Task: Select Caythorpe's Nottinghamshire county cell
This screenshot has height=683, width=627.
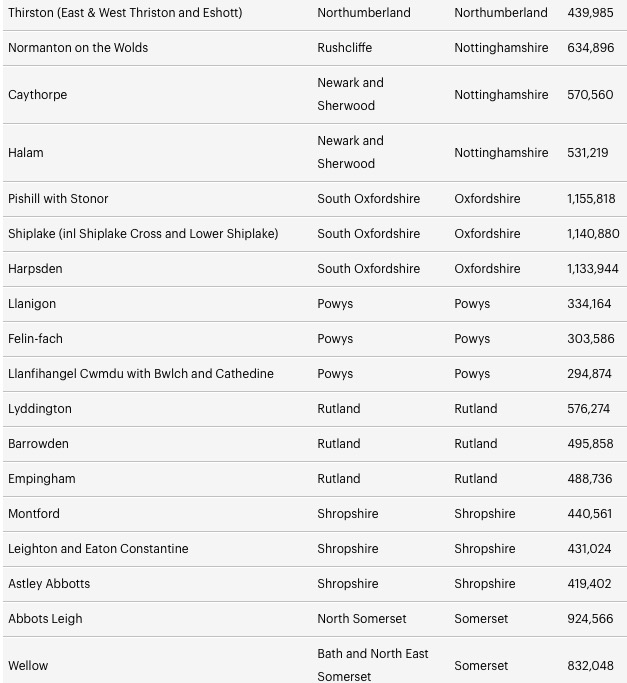Action: [x=501, y=95]
